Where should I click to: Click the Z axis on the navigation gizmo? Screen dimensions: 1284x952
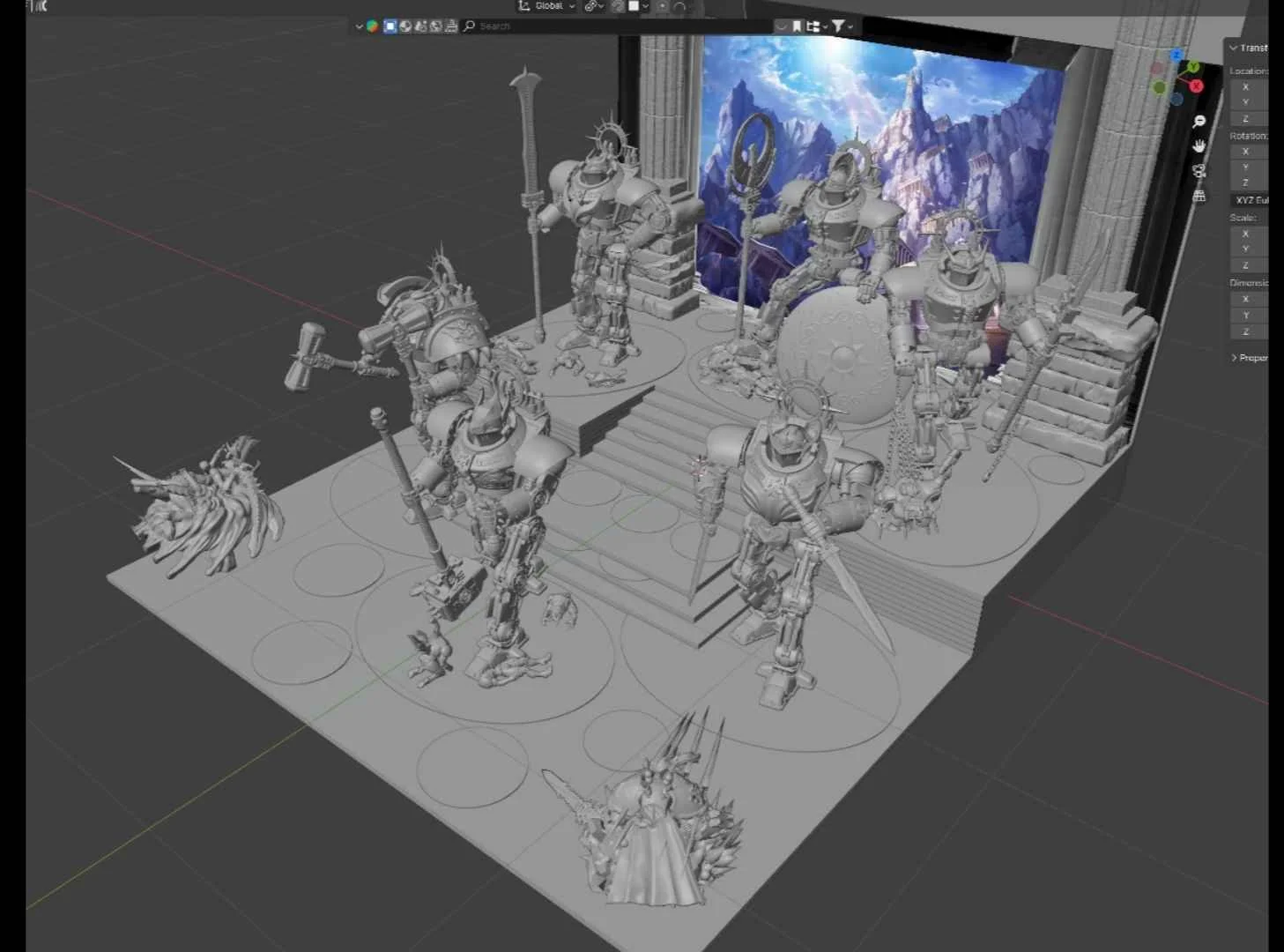tap(1177, 56)
